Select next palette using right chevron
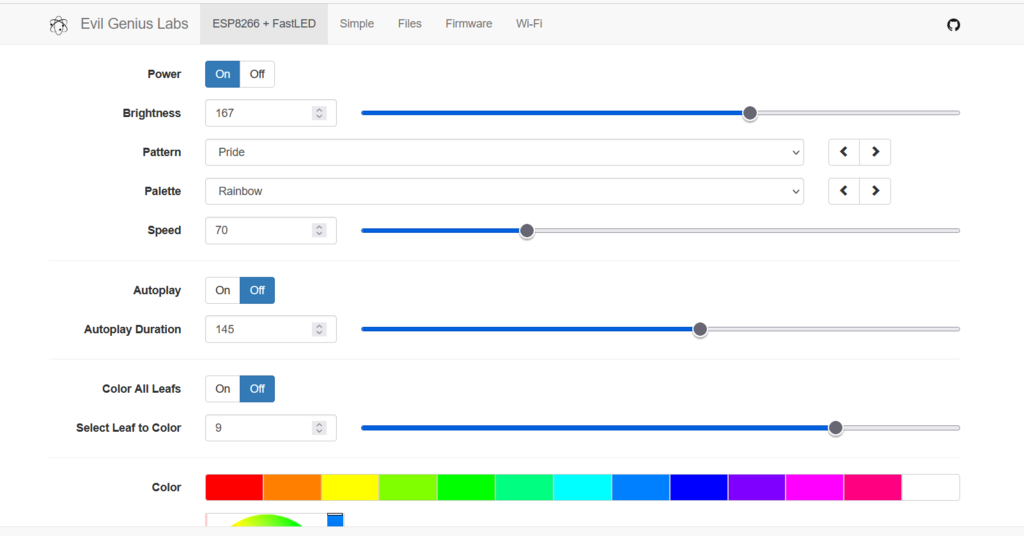 875,191
